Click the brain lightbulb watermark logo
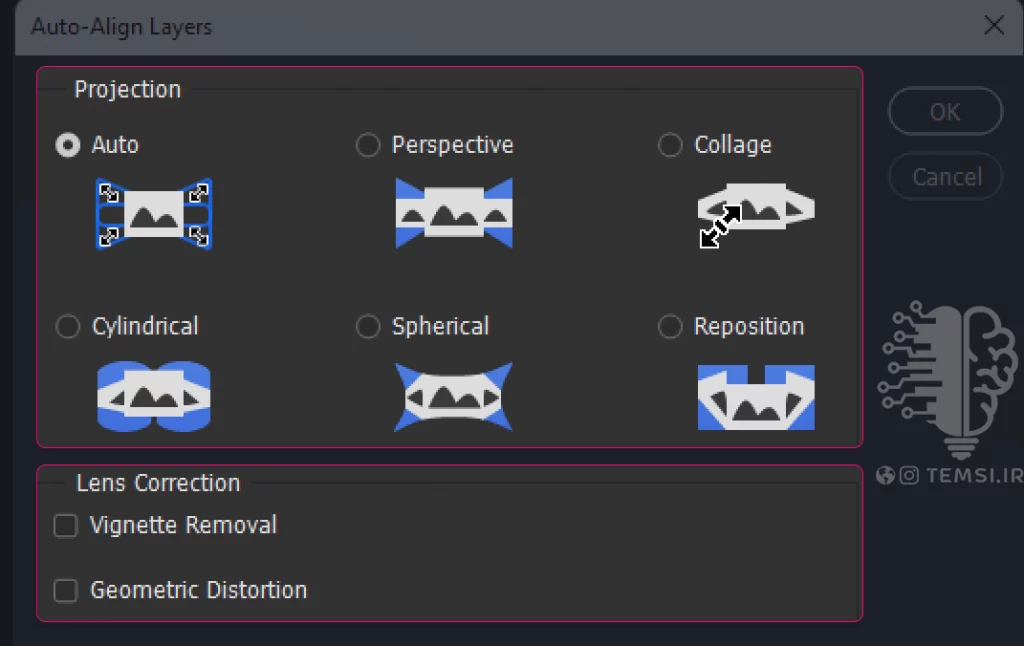1024x646 pixels. coord(948,379)
